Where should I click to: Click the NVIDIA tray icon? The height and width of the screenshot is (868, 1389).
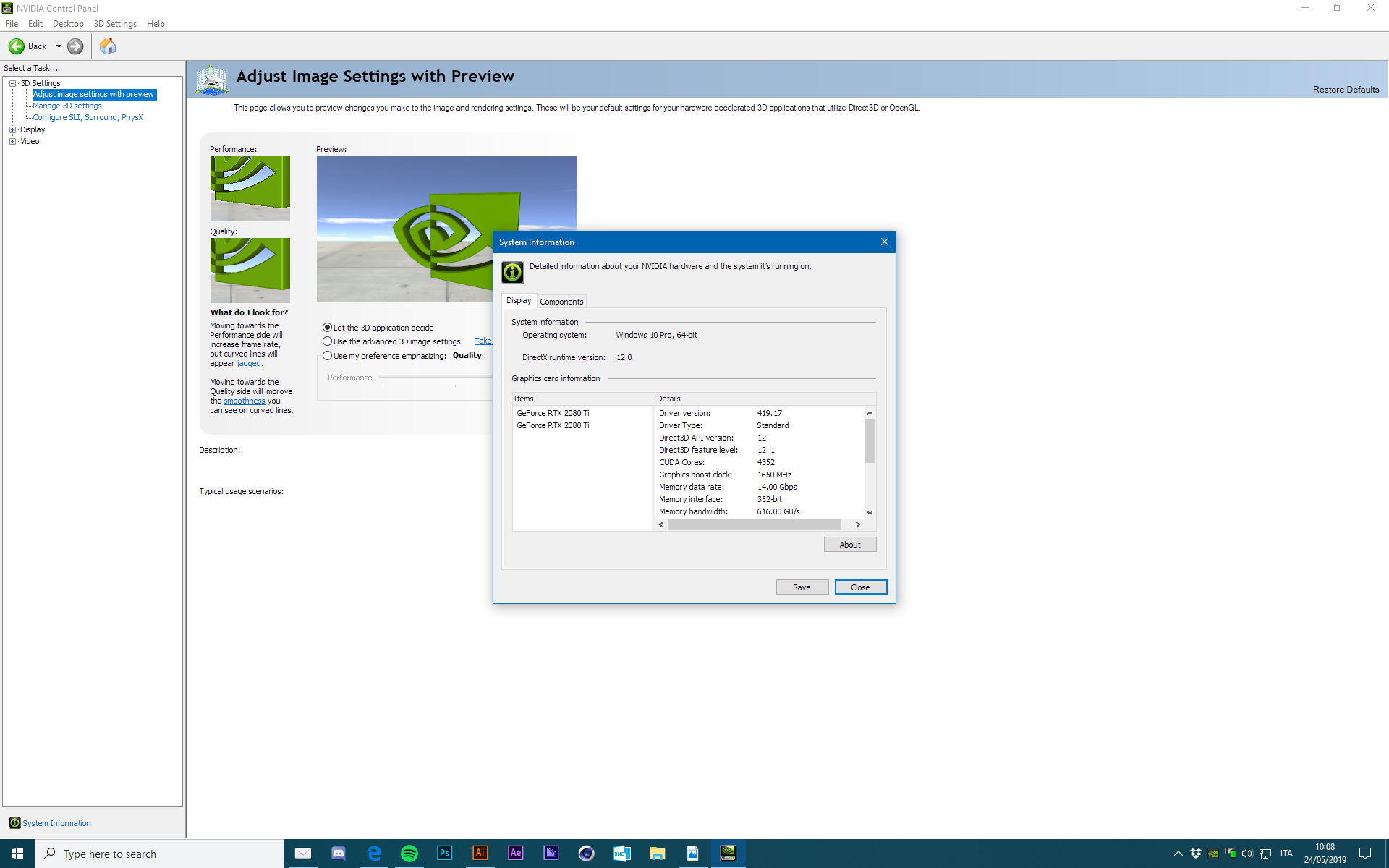point(1213,854)
